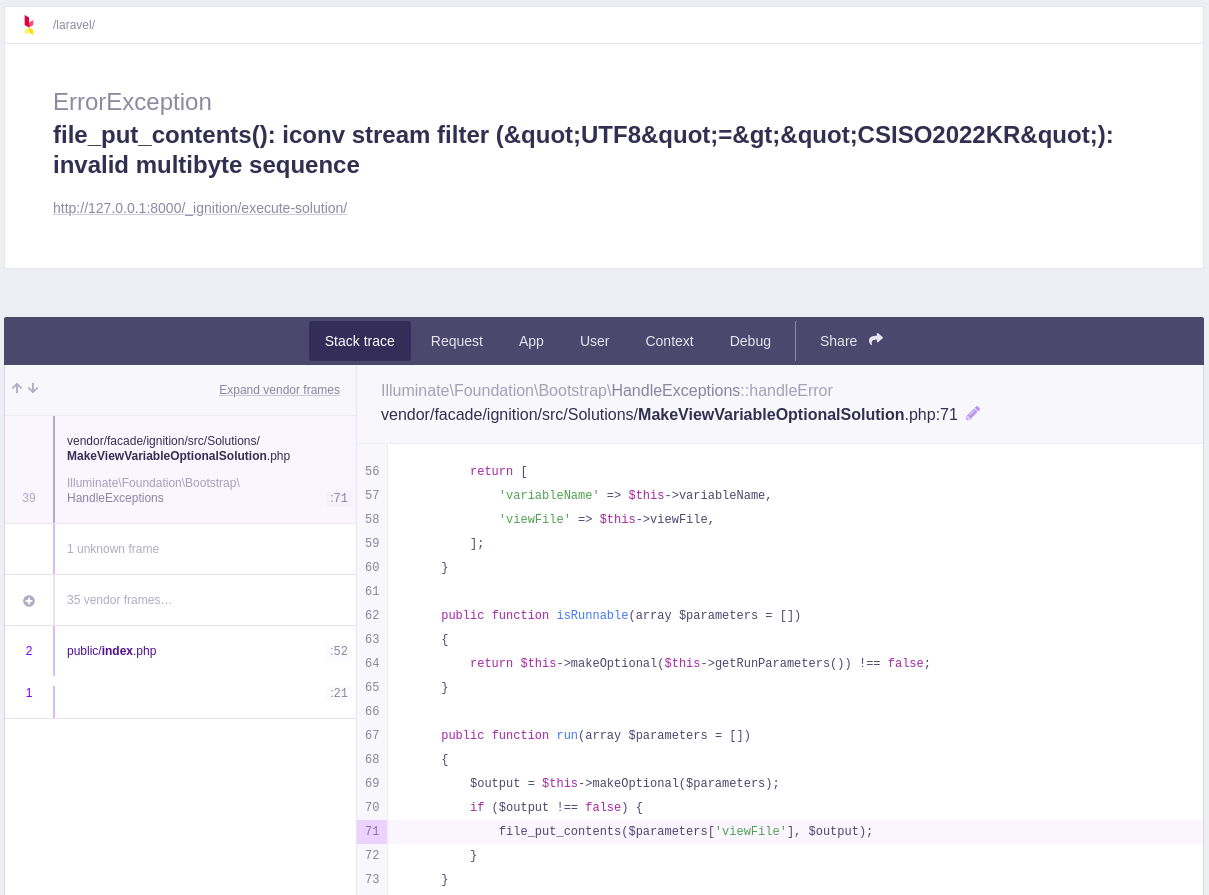This screenshot has width=1209, height=895.
Task: Click the frame down arrow icon
Action: (x=33, y=388)
